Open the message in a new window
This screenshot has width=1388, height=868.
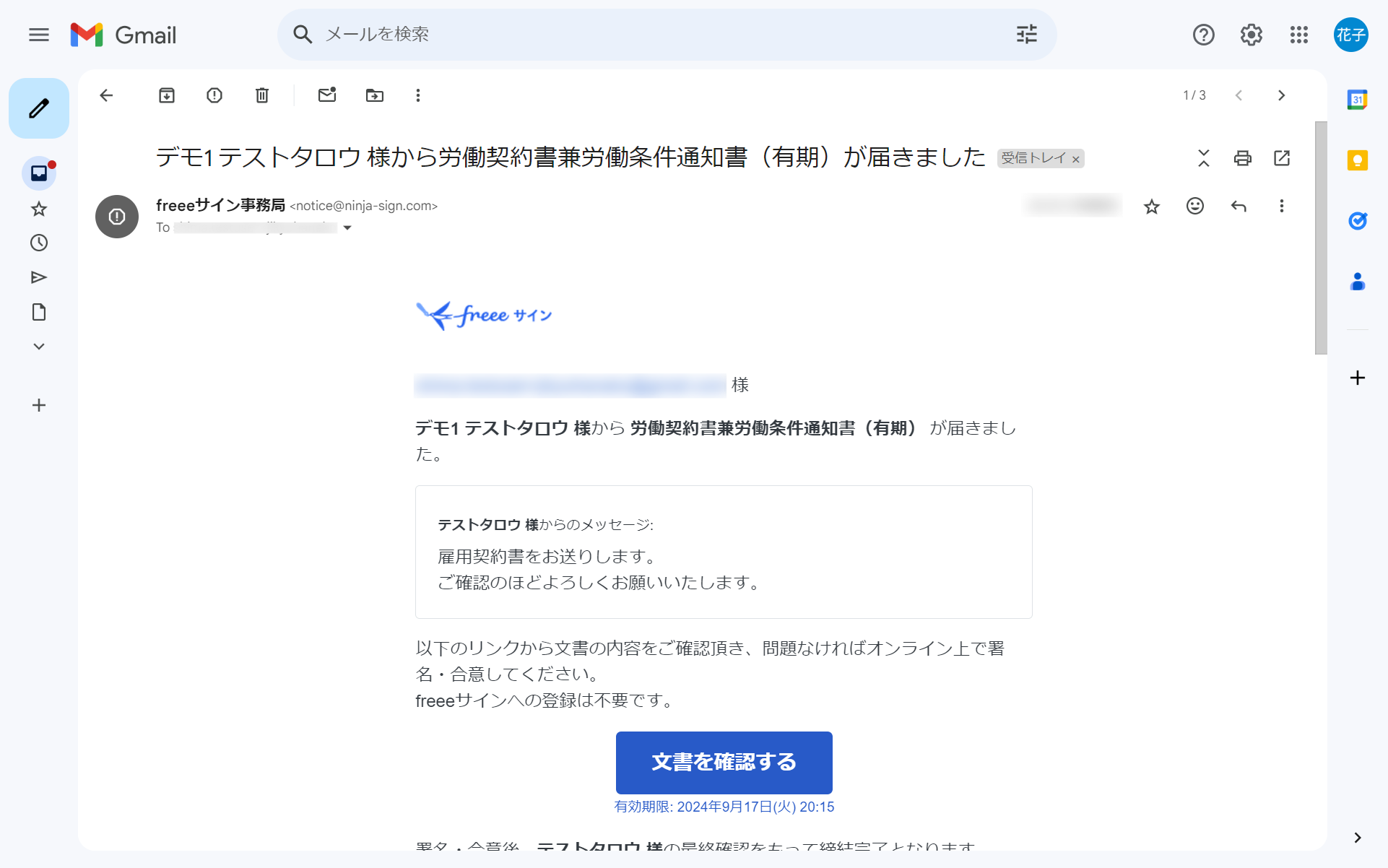[1282, 158]
